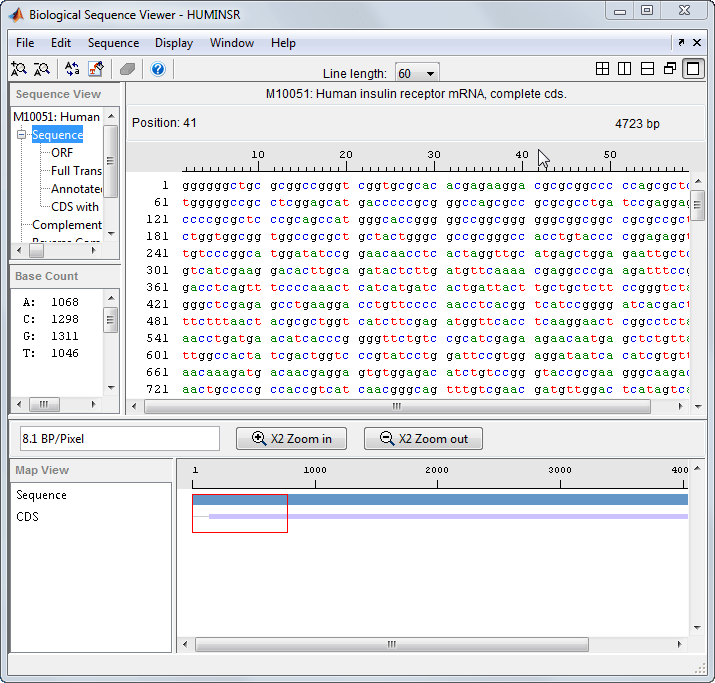The height and width of the screenshot is (683, 715).
Task: Maximize the document view layout
Action: [693, 69]
